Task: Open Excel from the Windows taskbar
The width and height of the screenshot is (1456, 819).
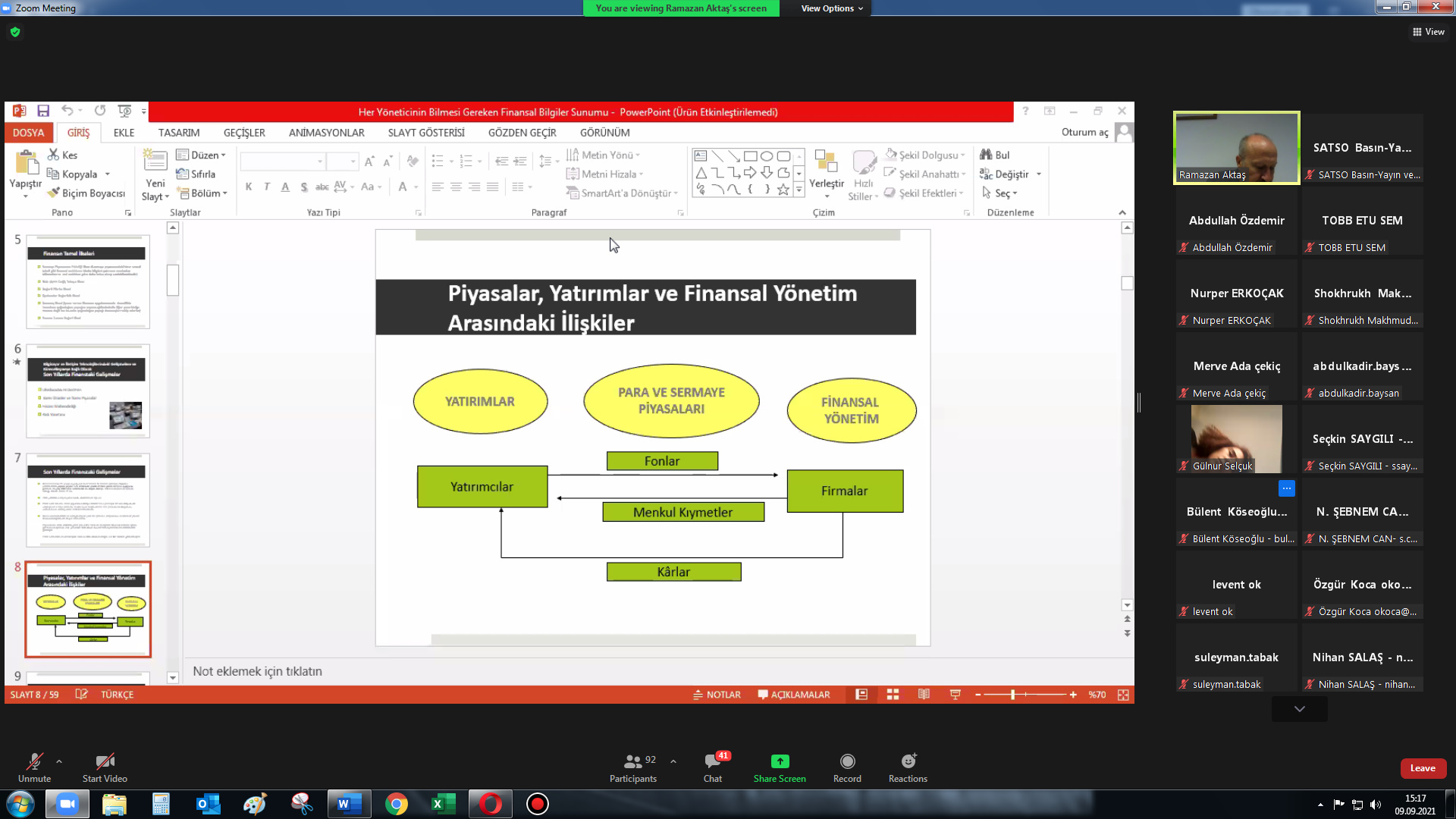Action: tap(443, 804)
